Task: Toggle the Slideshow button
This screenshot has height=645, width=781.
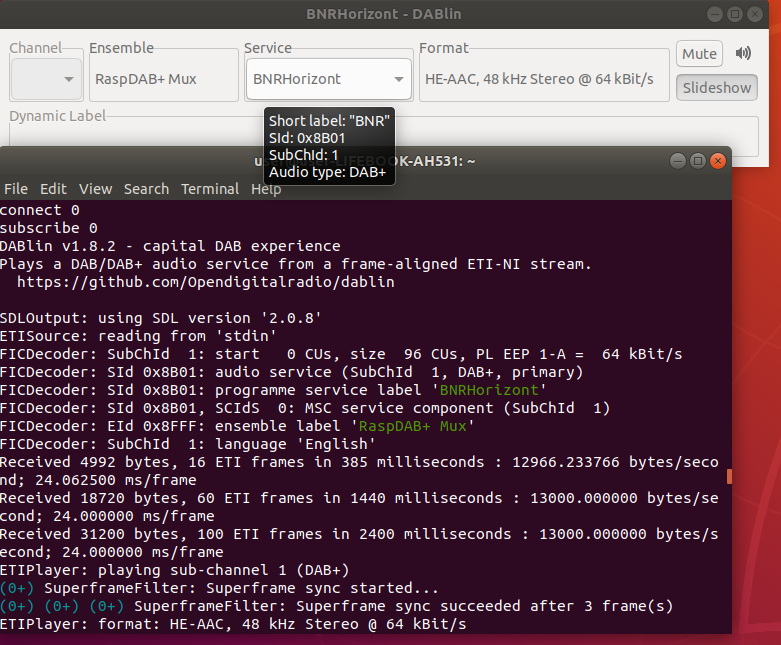Action: pos(717,88)
